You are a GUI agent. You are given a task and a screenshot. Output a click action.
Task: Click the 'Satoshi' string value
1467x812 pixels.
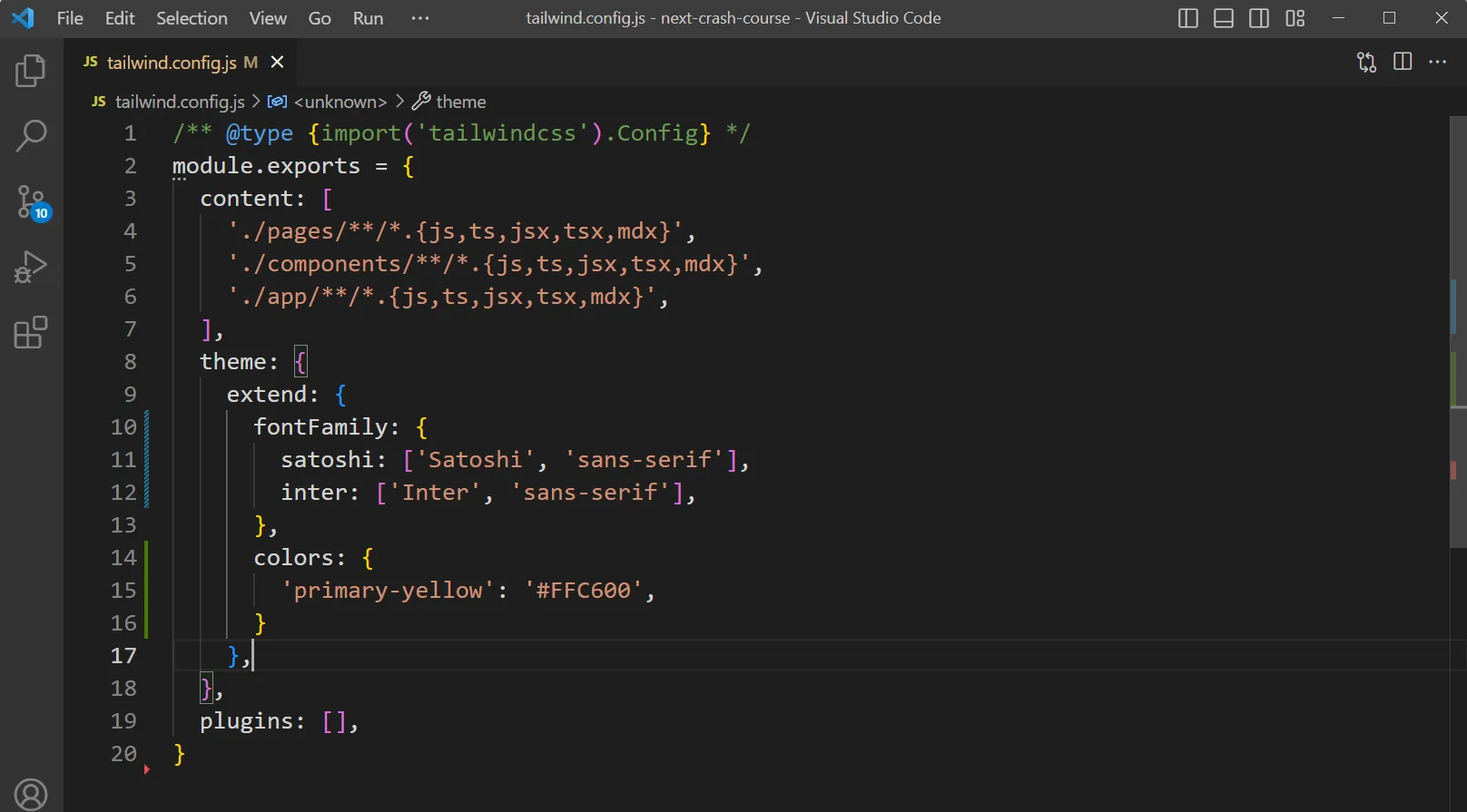[476, 460]
